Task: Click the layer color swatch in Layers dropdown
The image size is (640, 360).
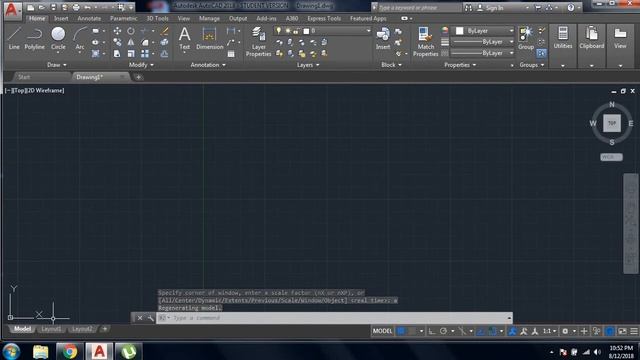Action: [306, 31]
